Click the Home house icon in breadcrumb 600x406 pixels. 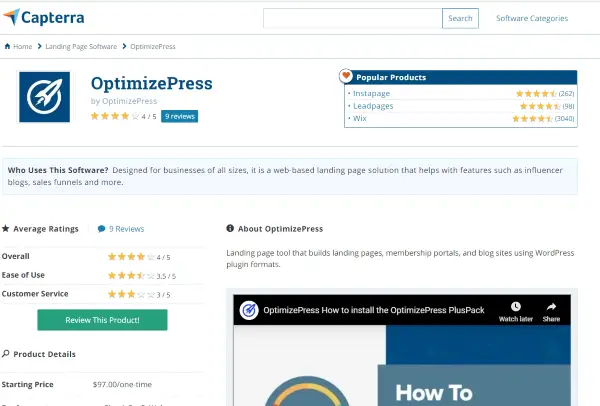(x=7, y=46)
